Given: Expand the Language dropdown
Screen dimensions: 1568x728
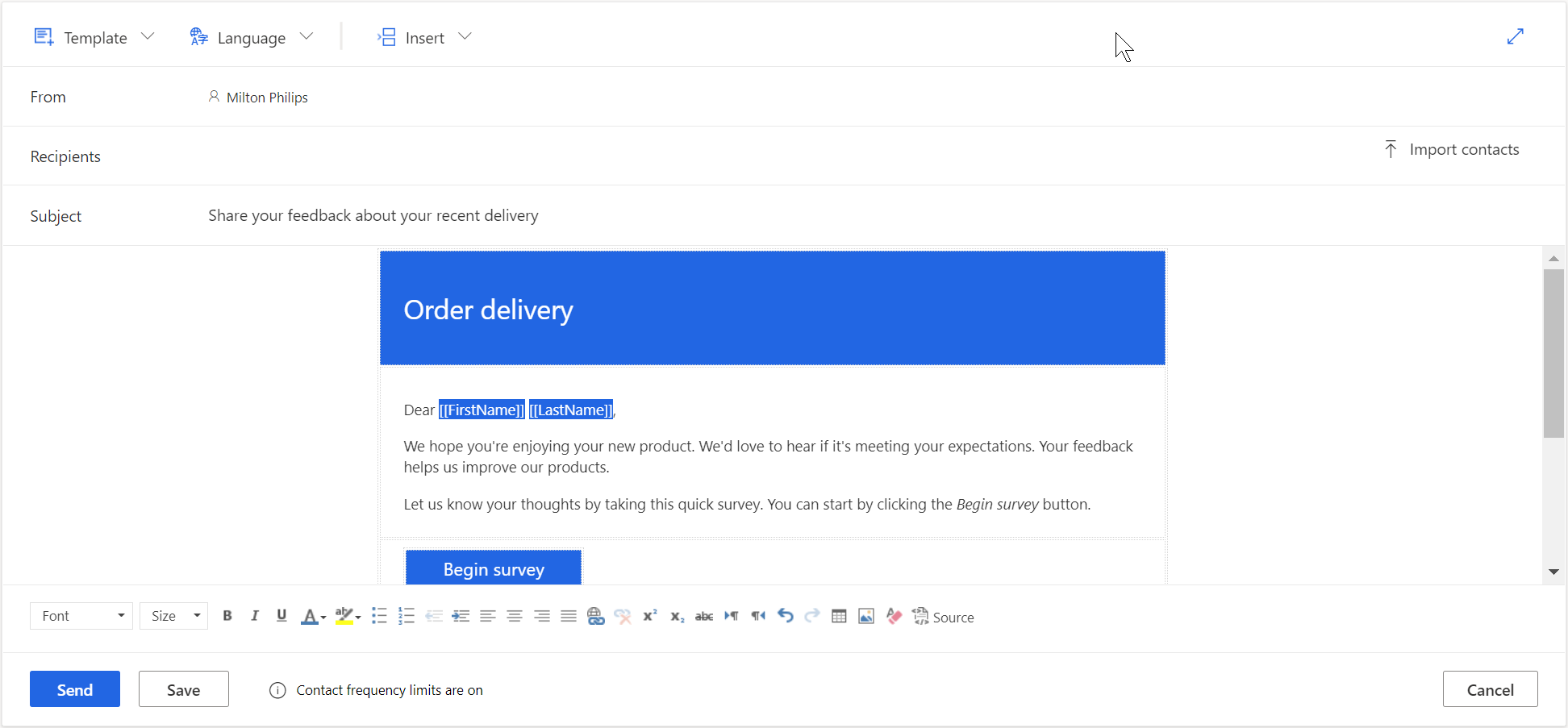Looking at the screenshot, I should click(252, 37).
